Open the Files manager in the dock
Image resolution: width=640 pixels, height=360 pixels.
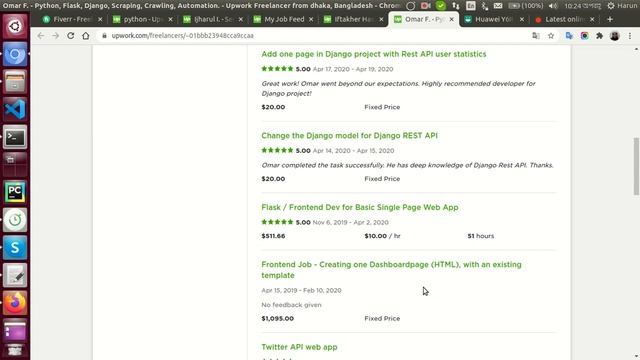(15, 82)
